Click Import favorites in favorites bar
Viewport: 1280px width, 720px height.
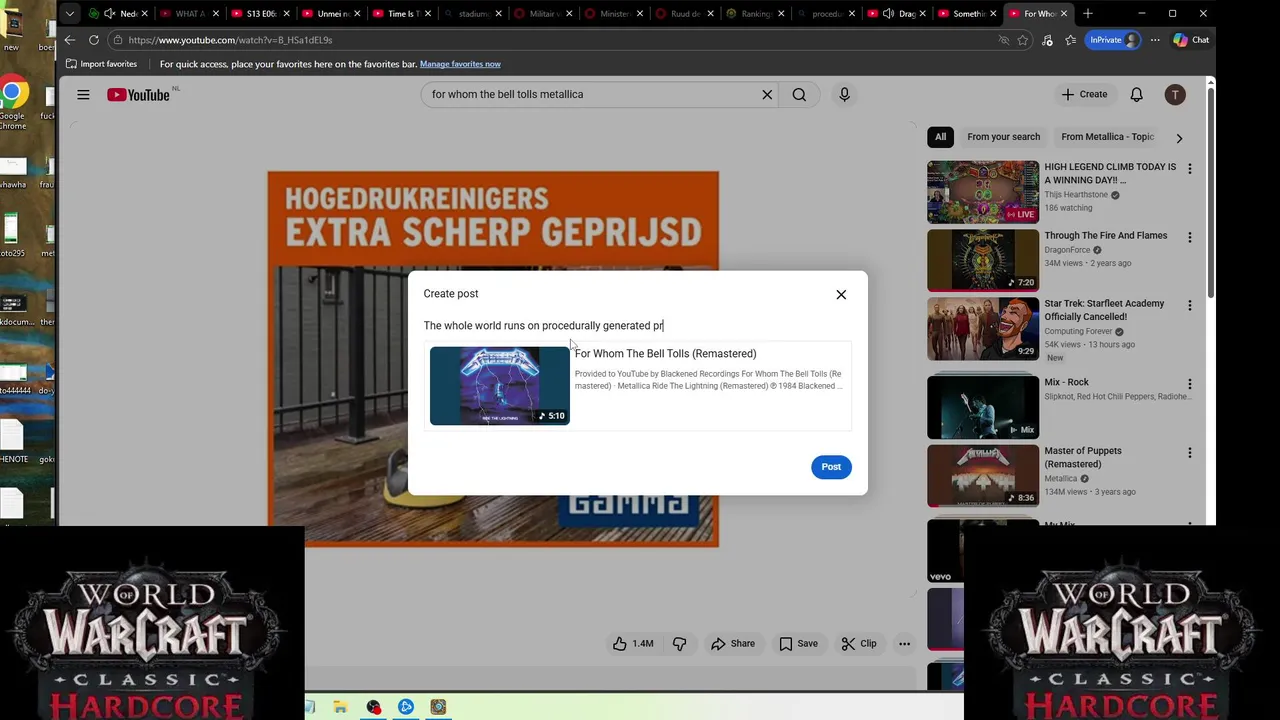click(101, 64)
